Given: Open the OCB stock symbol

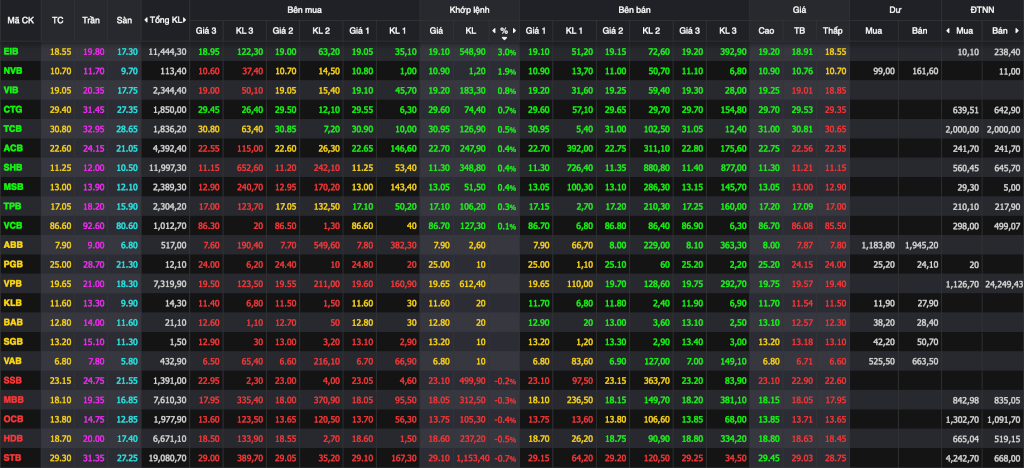Looking at the screenshot, I should pyautogui.click(x=12, y=417).
